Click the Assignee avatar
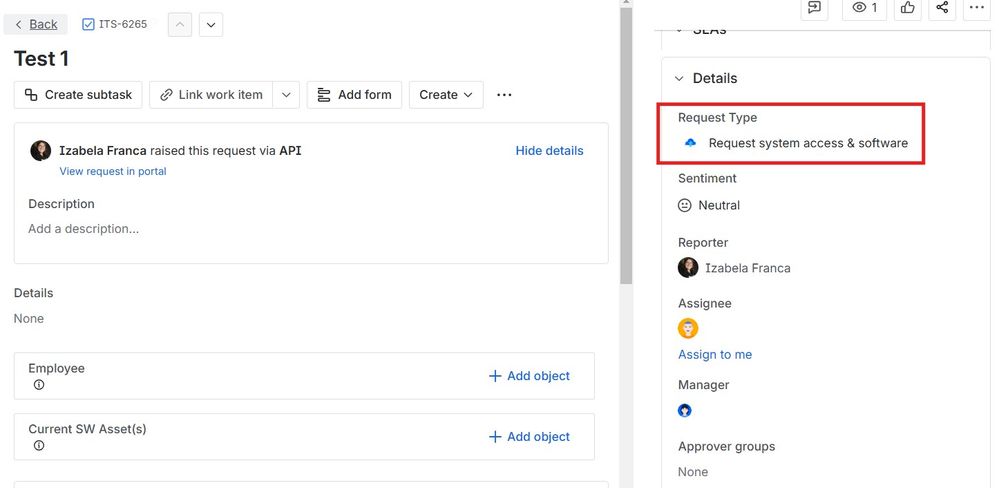The width and height of the screenshot is (999, 488). [688, 329]
